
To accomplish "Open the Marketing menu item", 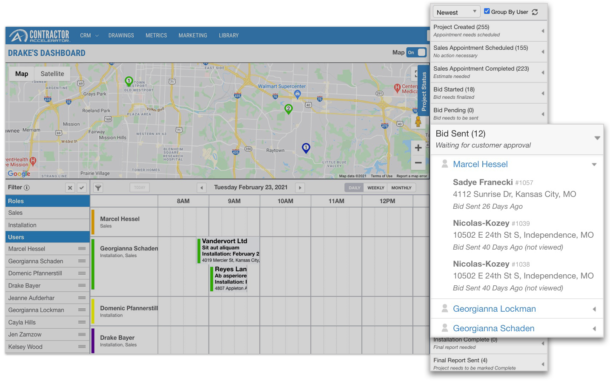I will 193,35.
